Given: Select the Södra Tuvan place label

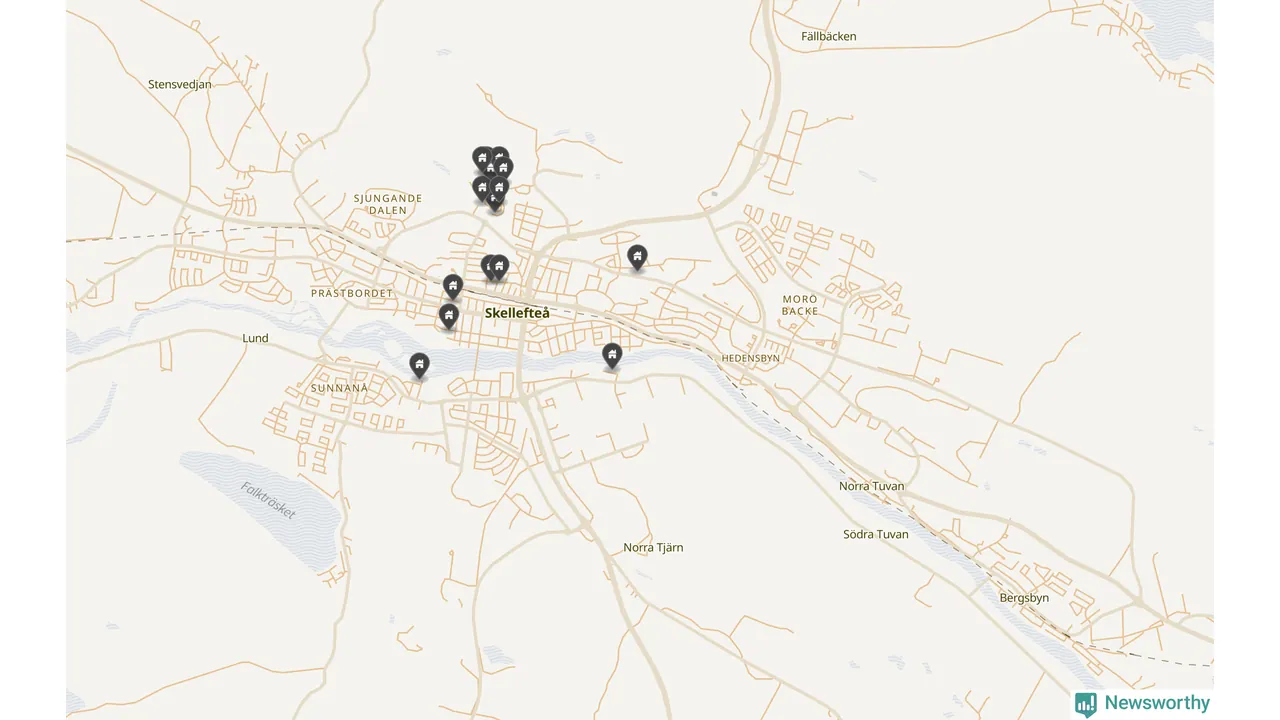Looking at the screenshot, I should 876,535.
